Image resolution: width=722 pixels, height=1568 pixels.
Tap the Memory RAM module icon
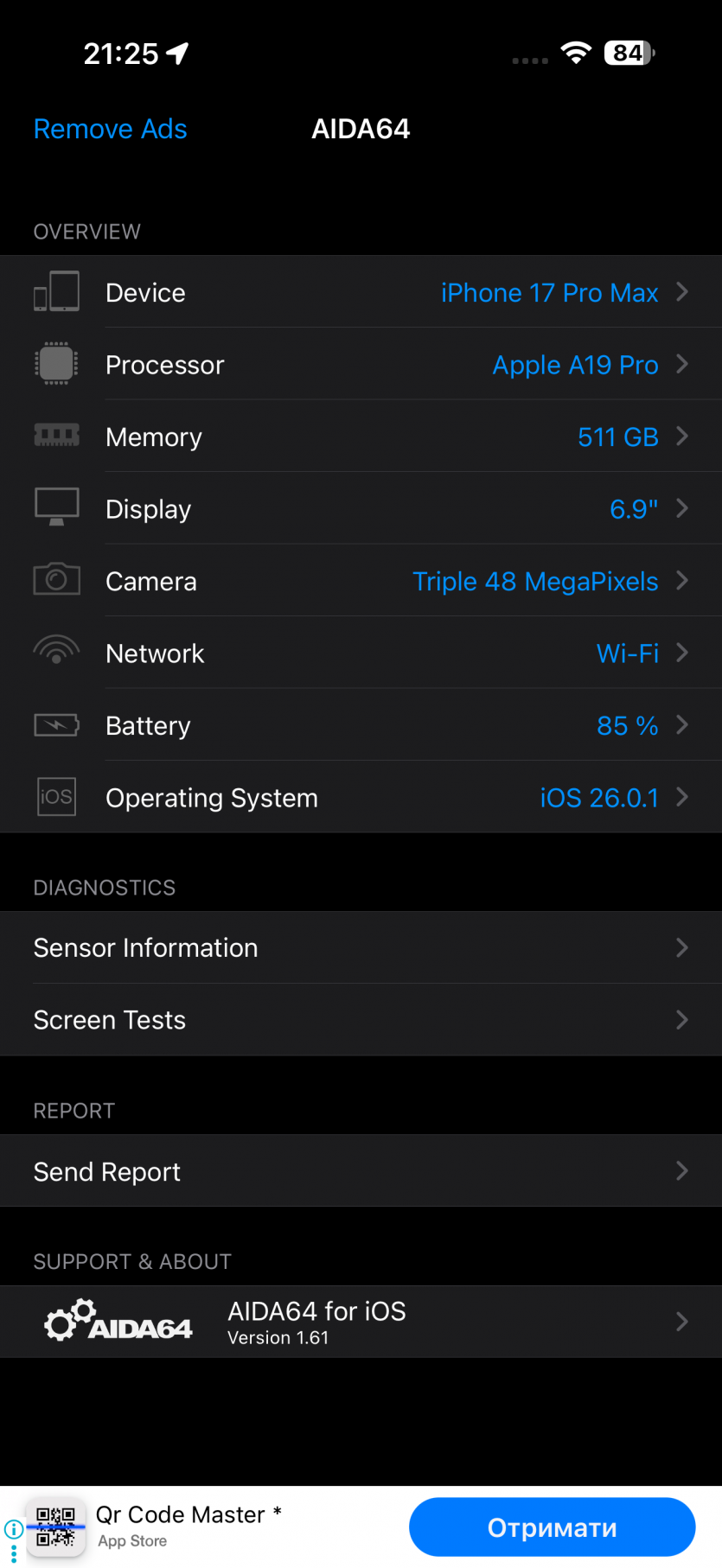pyautogui.click(x=56, y=436)
